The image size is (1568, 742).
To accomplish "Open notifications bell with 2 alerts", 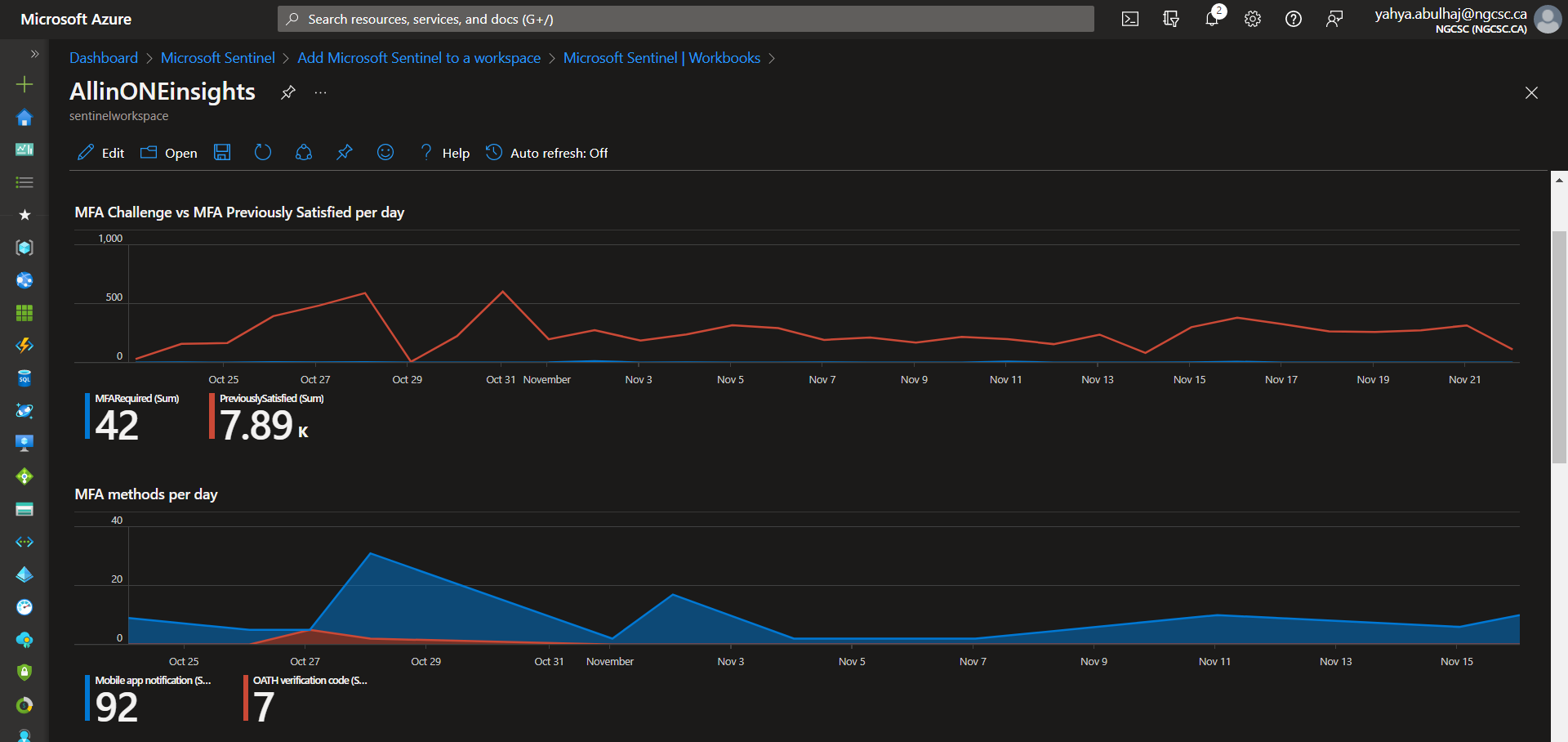I will tap(1212, 18).
